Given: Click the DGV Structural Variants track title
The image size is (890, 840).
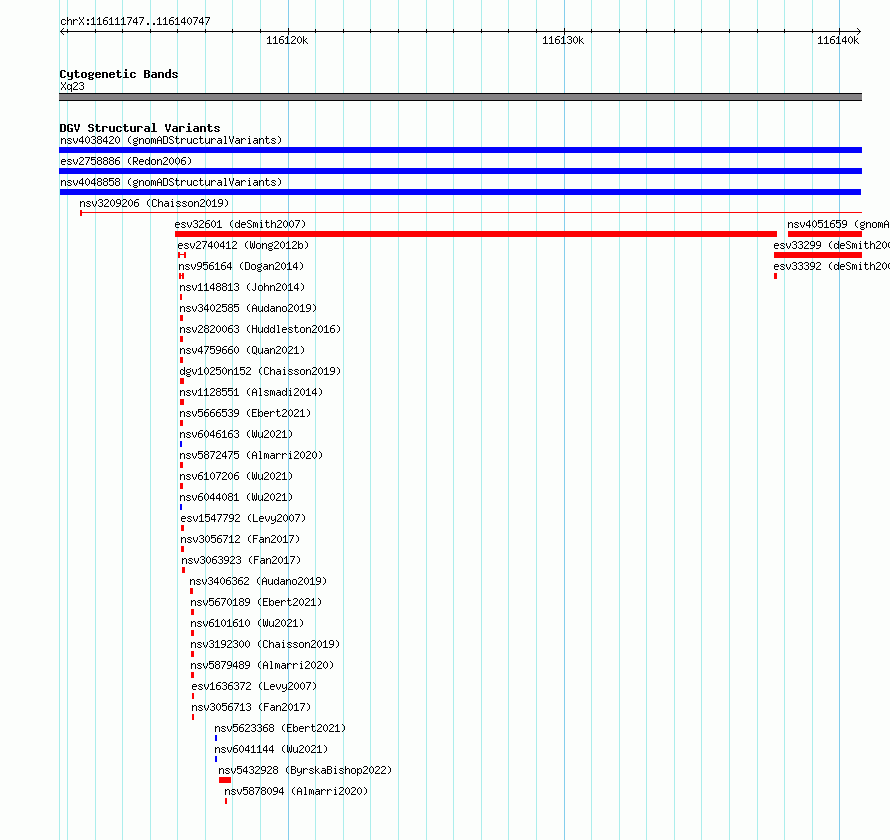Looking at the screenshot, I should 140,128.
